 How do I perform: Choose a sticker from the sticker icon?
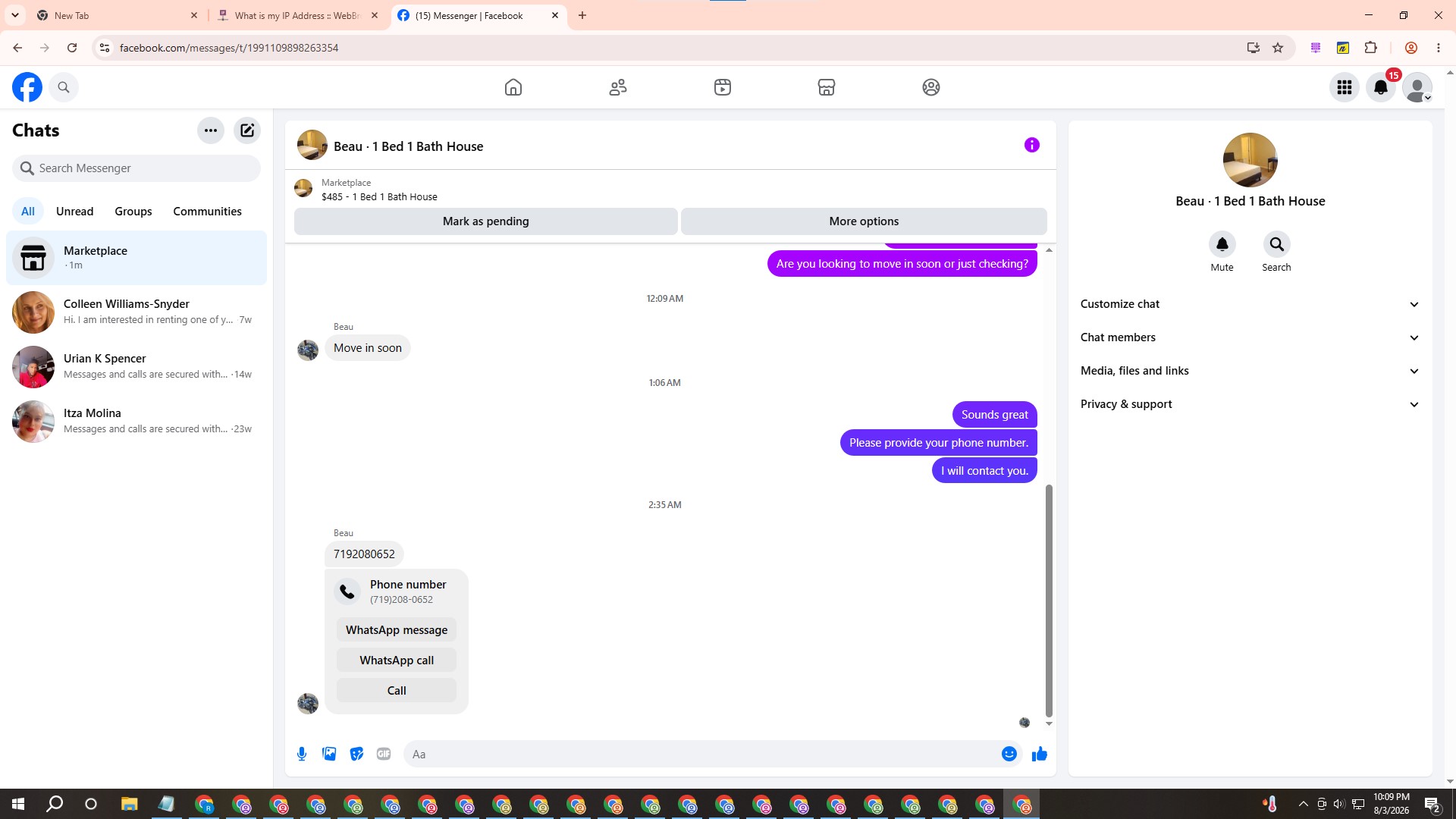[356, 754]
